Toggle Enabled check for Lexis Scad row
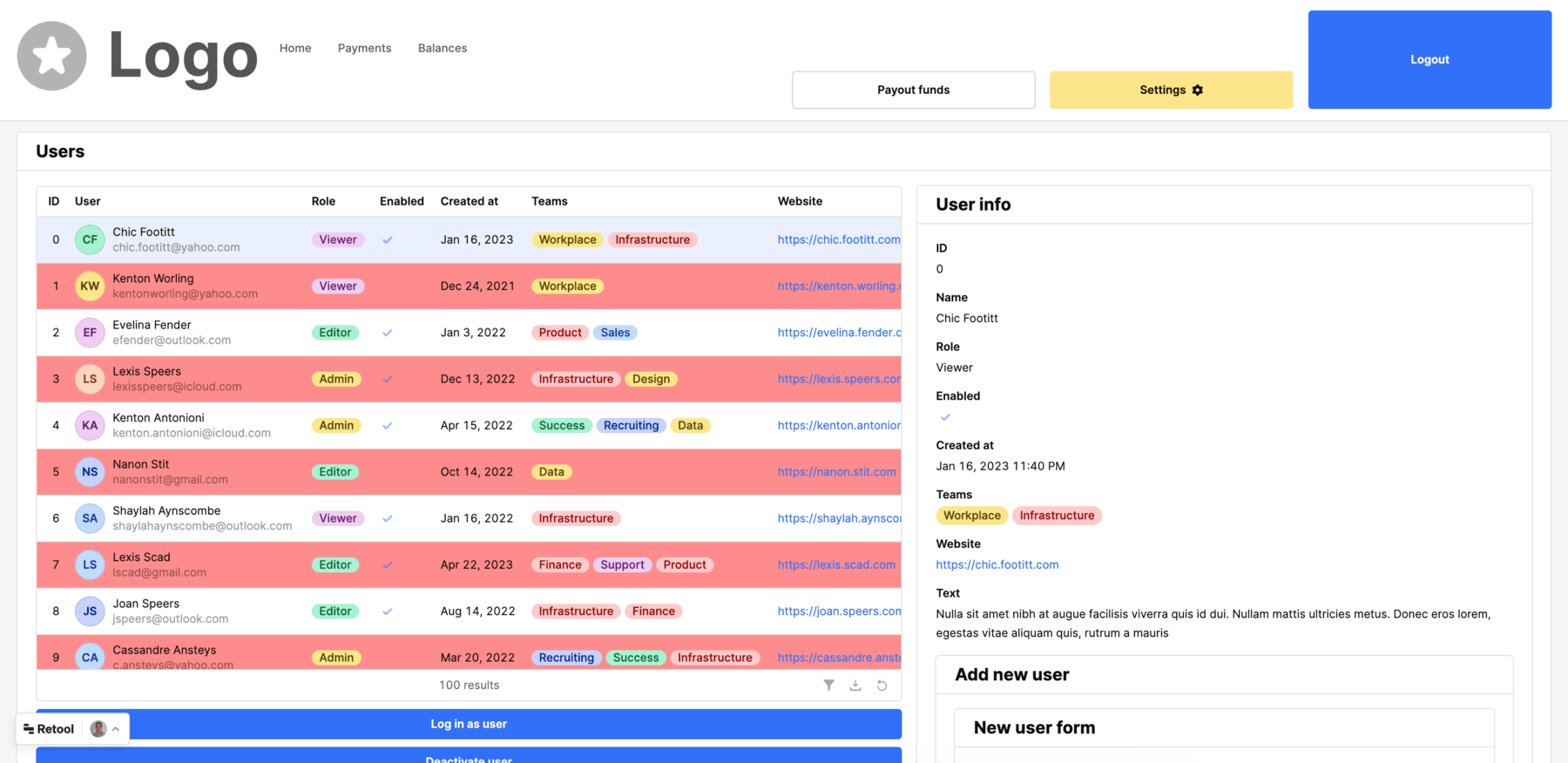Screen dimensions: 1568x763 pyautogui.click(x=388, y=564)
